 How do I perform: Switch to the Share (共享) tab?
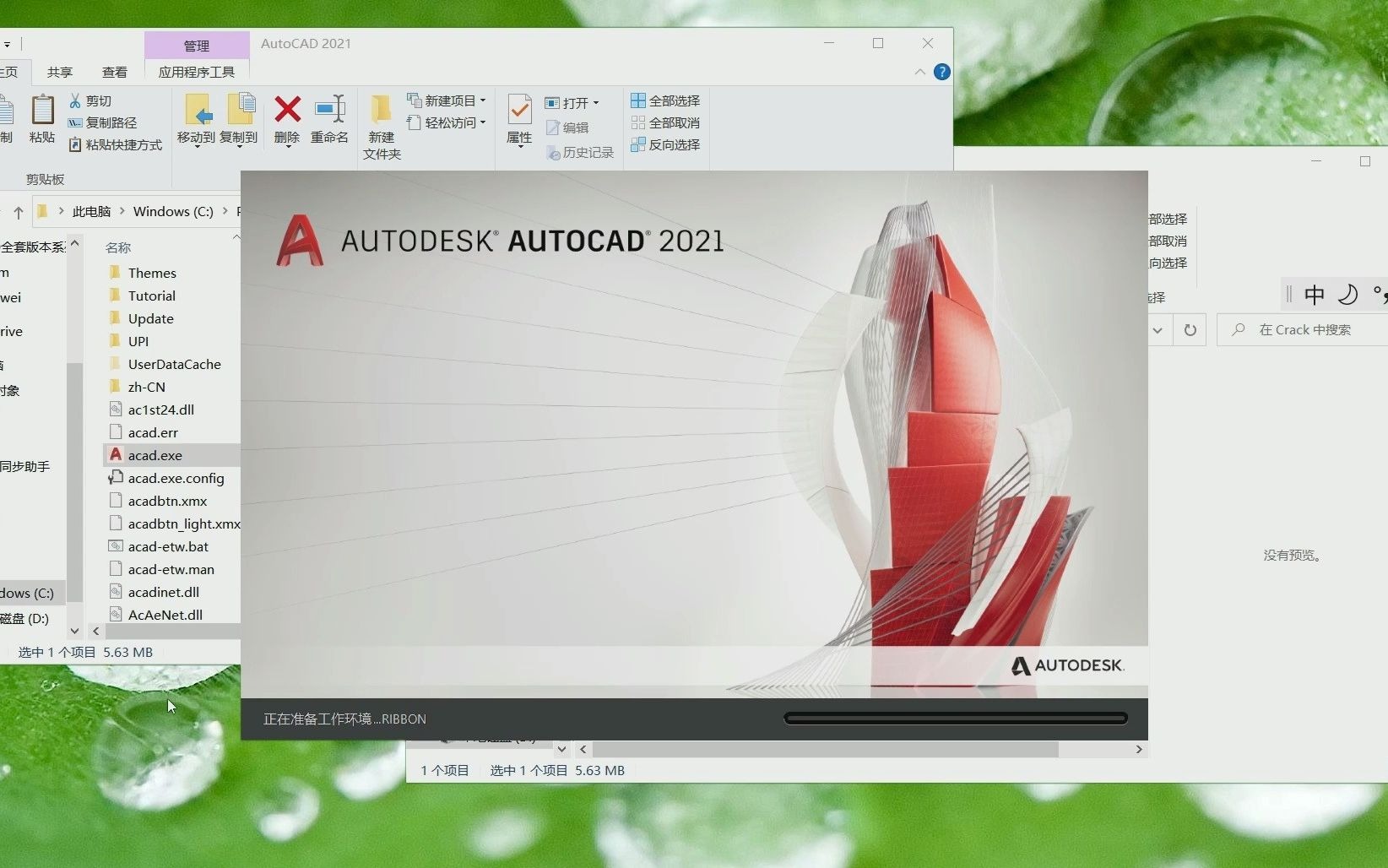[60, 72]
